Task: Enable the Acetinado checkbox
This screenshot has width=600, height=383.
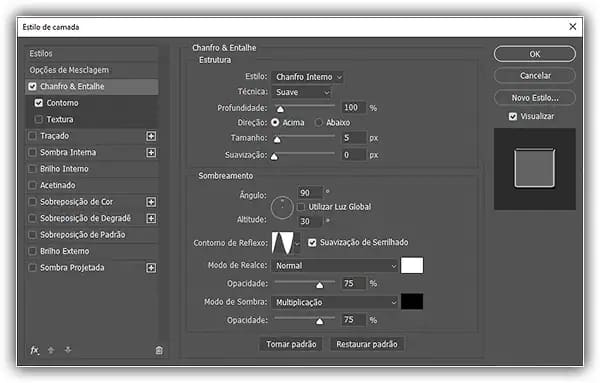Action: click(x=33, y=185)
